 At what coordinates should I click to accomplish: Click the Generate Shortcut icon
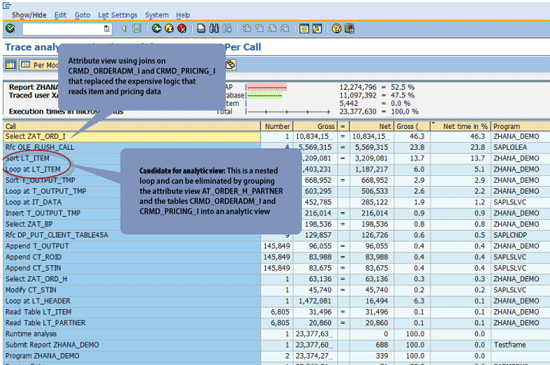pos(317,28)
